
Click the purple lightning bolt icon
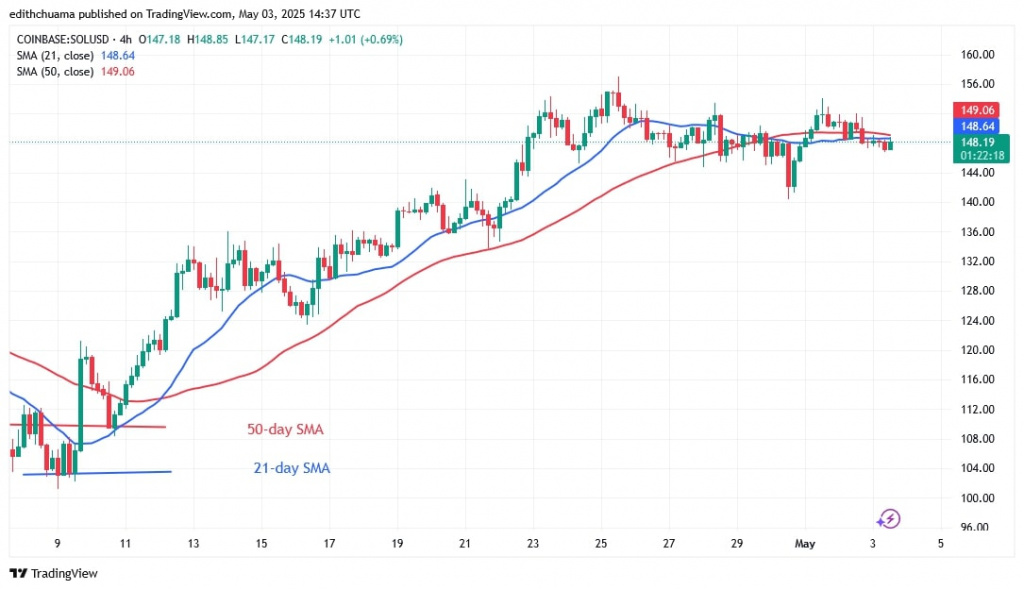tap(888, 519)
